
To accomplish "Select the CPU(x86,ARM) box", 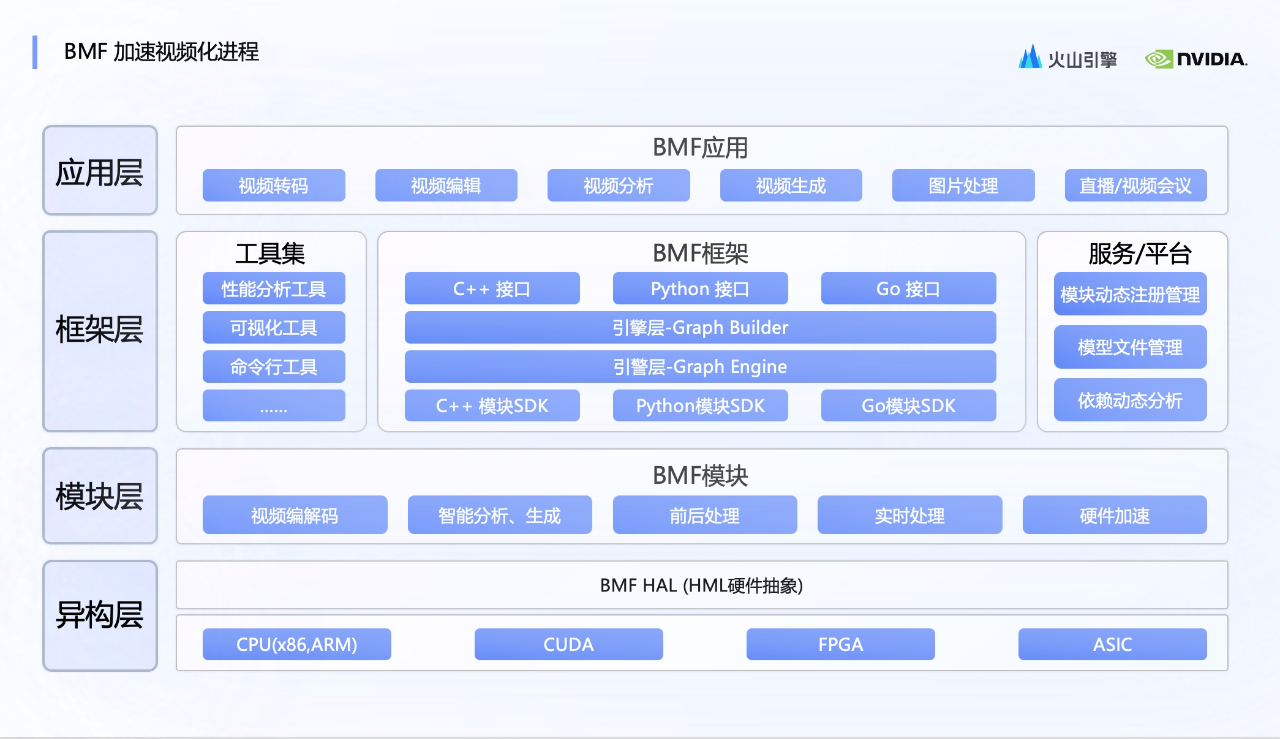I will 297,644.
